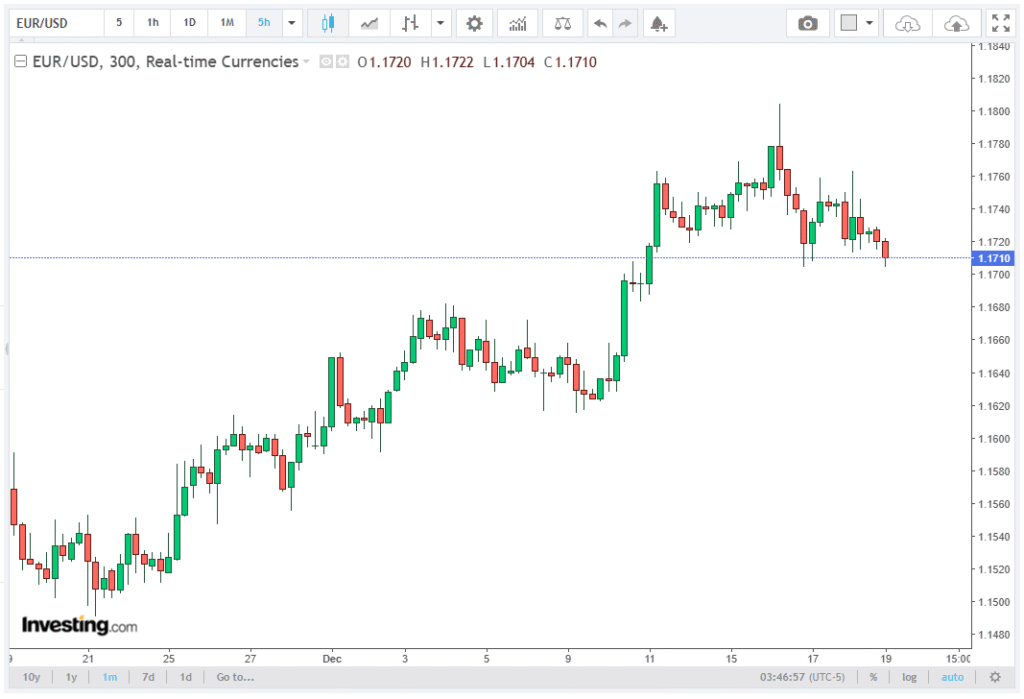Toggle percentage scale with % button
Image resolution: width=1024 pixels, height=699 pixels.
873,677
